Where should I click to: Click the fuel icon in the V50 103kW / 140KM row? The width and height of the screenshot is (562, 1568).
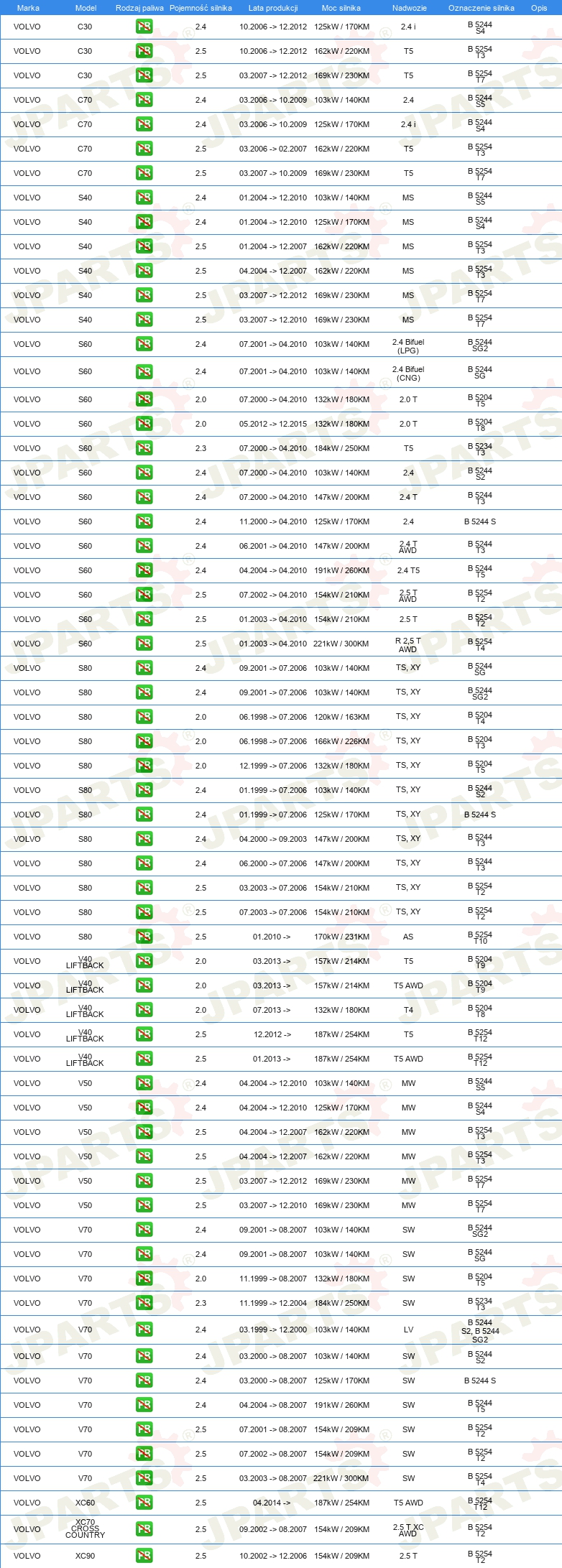point(144,1083)
